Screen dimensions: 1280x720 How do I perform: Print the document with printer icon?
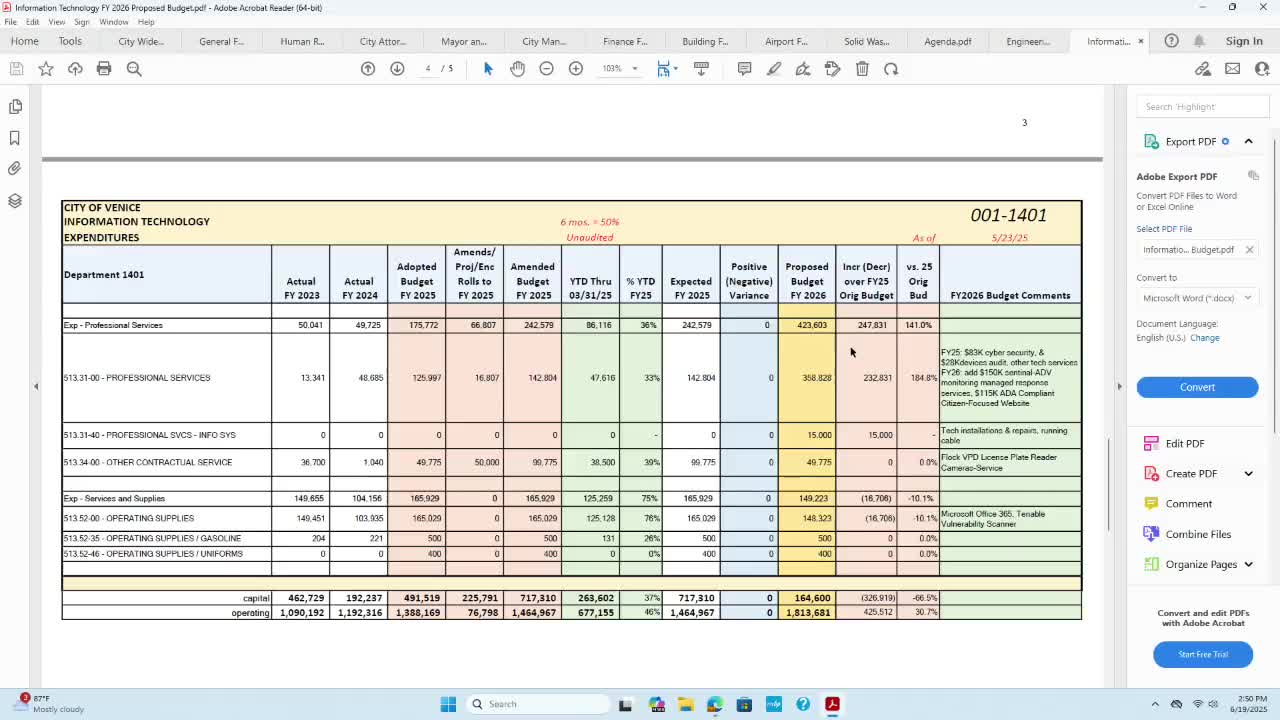tap(104, 68)
